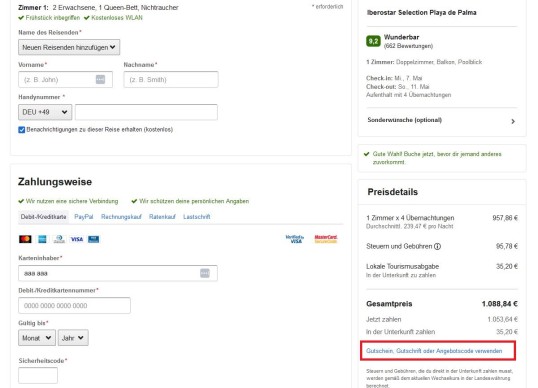Click the Sicherheitscode input field
This screenshot has width=538, height=388.
pos(38,375)
